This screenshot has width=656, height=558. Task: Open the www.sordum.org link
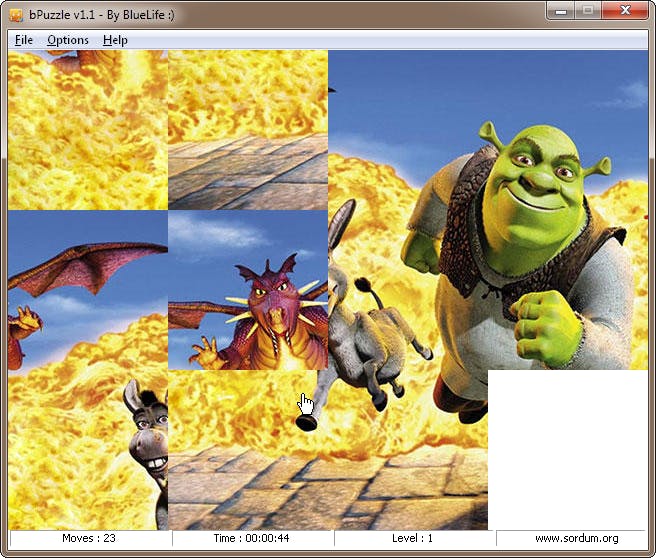point(577,538)
